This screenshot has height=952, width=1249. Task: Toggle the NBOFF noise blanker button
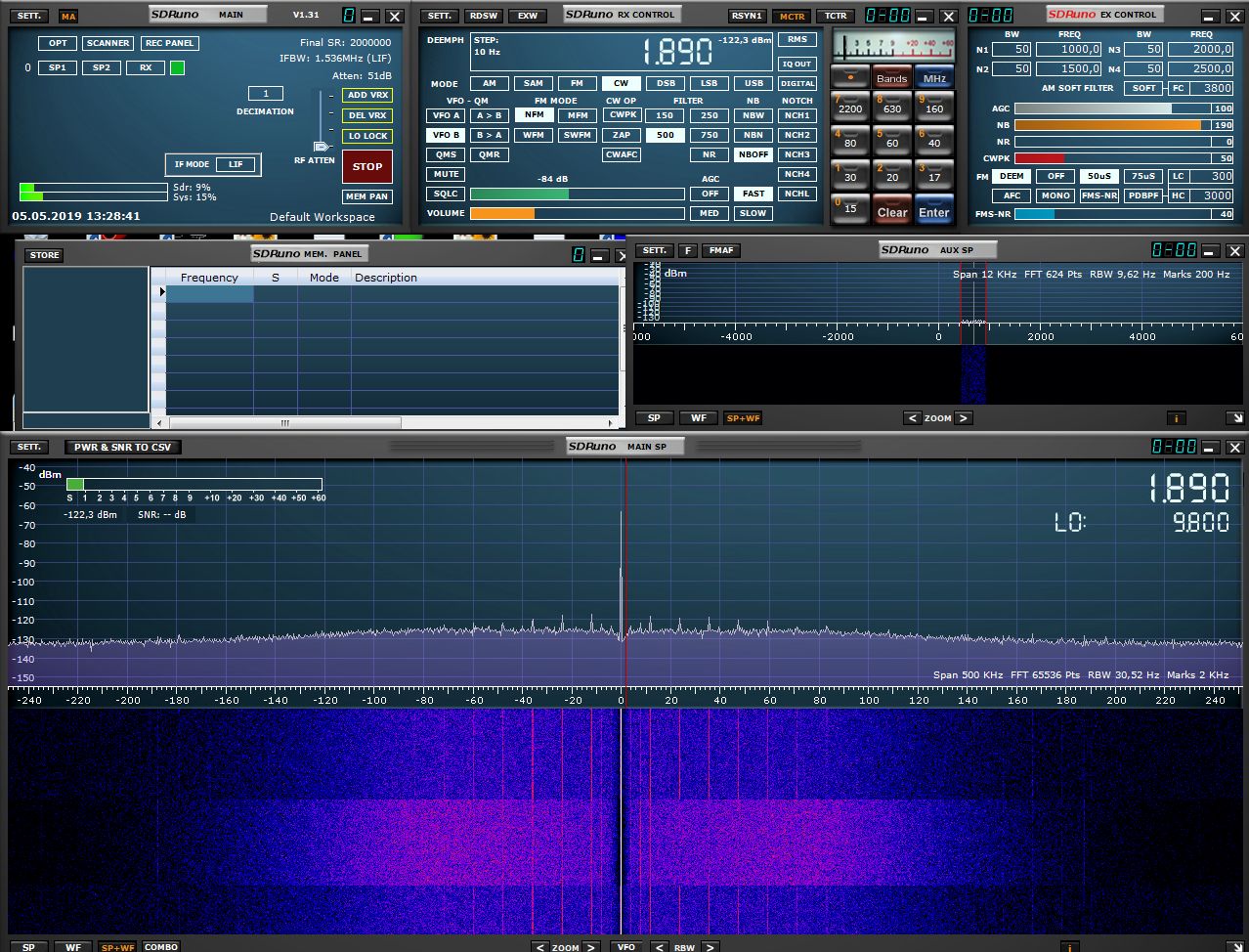coord(754,154)
